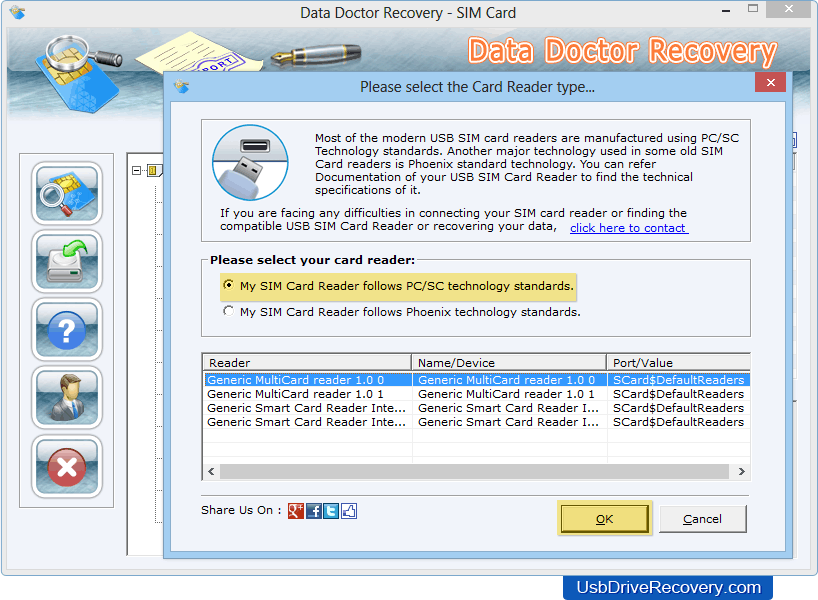Click the About Us person icon
Screen dimensions: 818x600
(x=67, y=398)
